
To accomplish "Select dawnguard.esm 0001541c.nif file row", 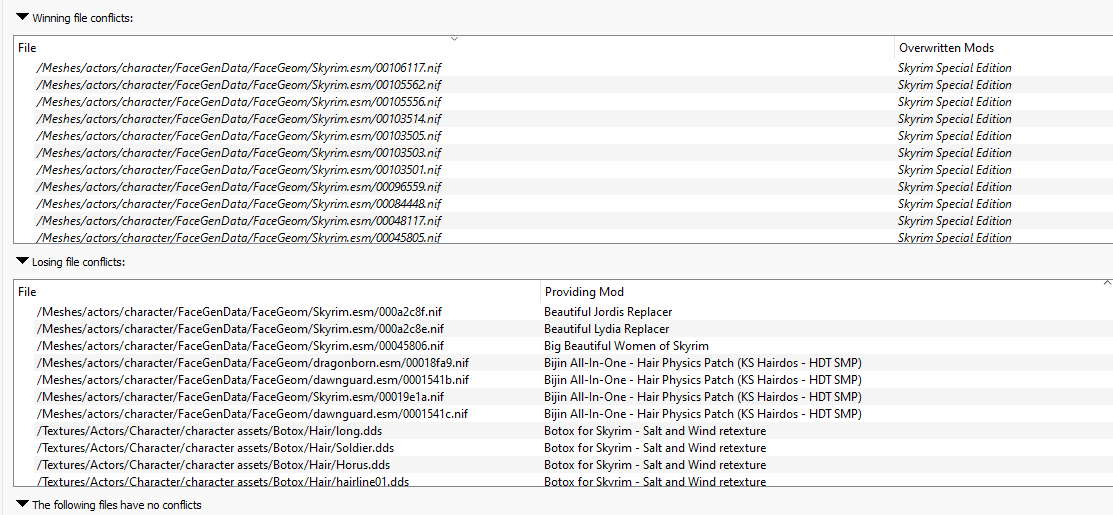I will click(x=564, y=414).
